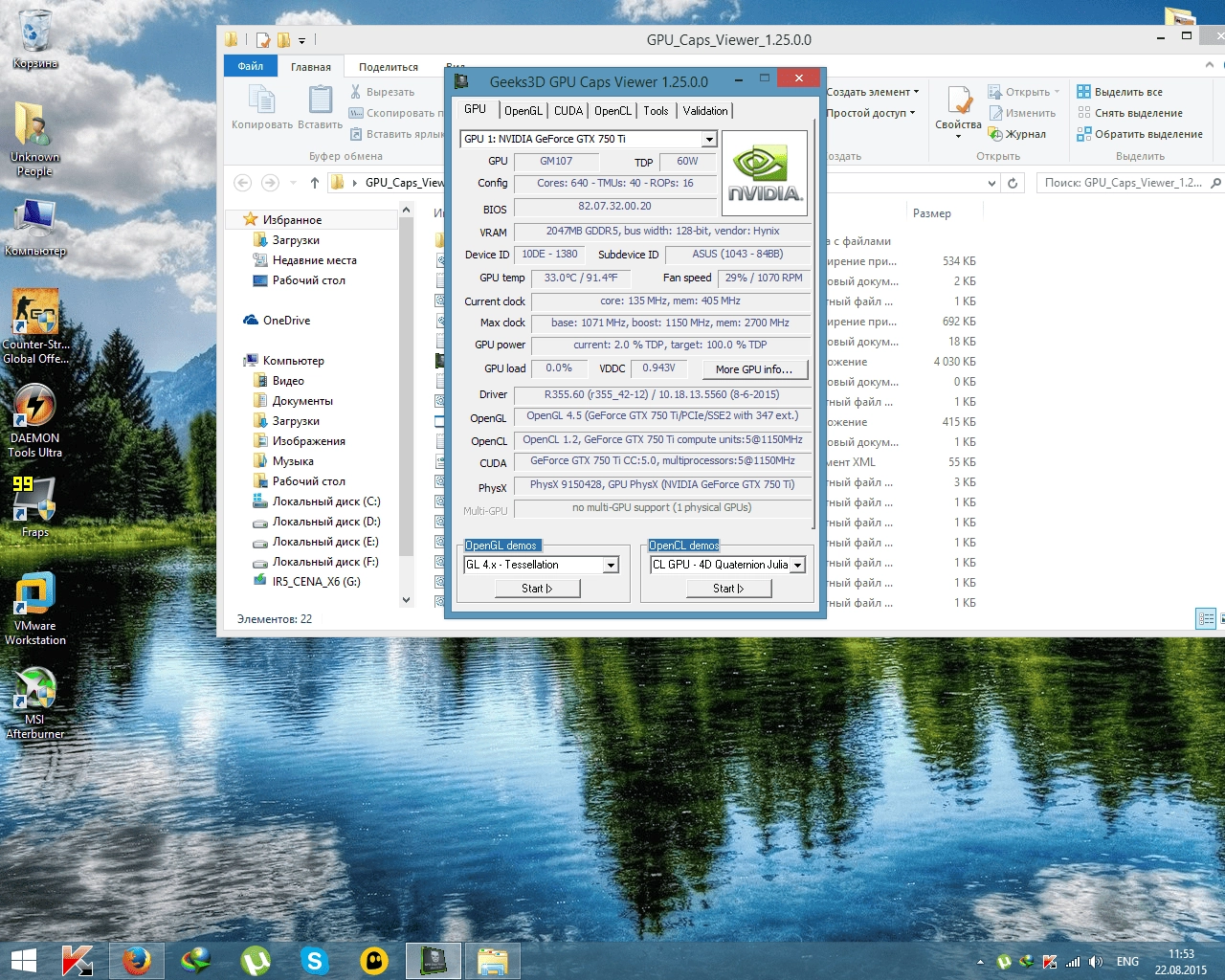Switch to the CUDA tab
This screenshot has height=980, width=1225.
[568, 111]
